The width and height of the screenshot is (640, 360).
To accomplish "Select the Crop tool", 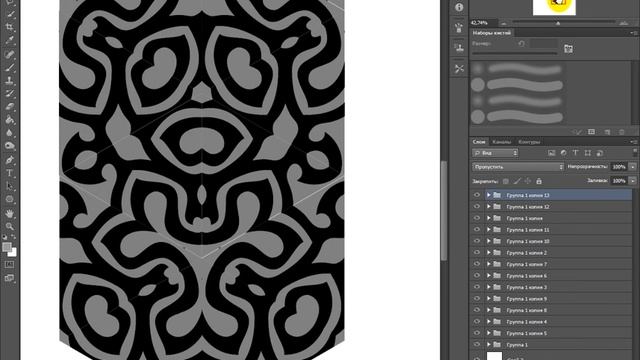I will (x=10, y=27).
